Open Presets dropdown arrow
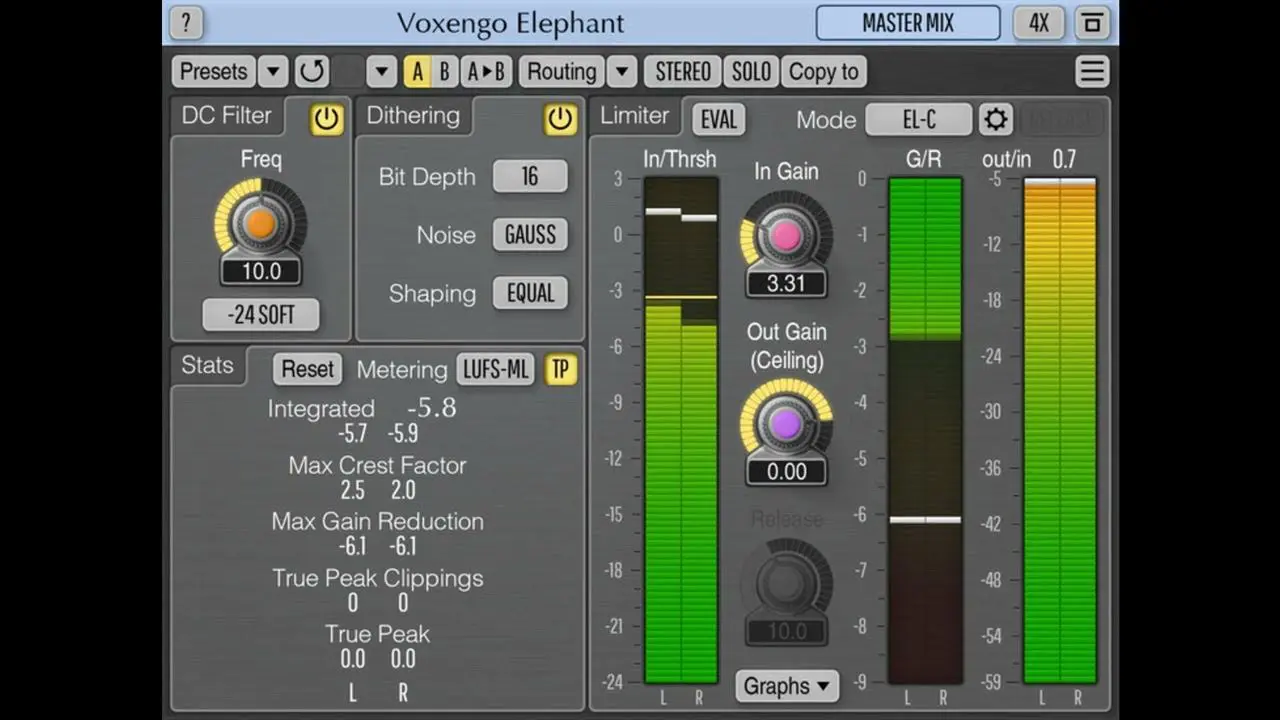 (273, 71)
